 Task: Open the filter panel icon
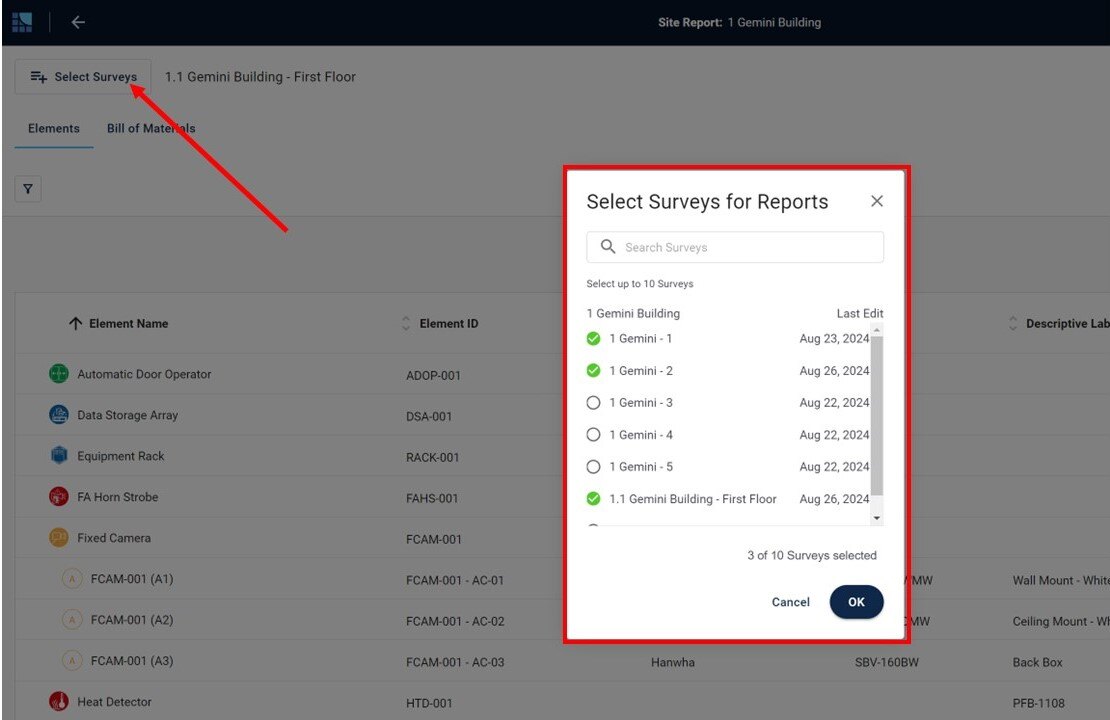[27, 189]
